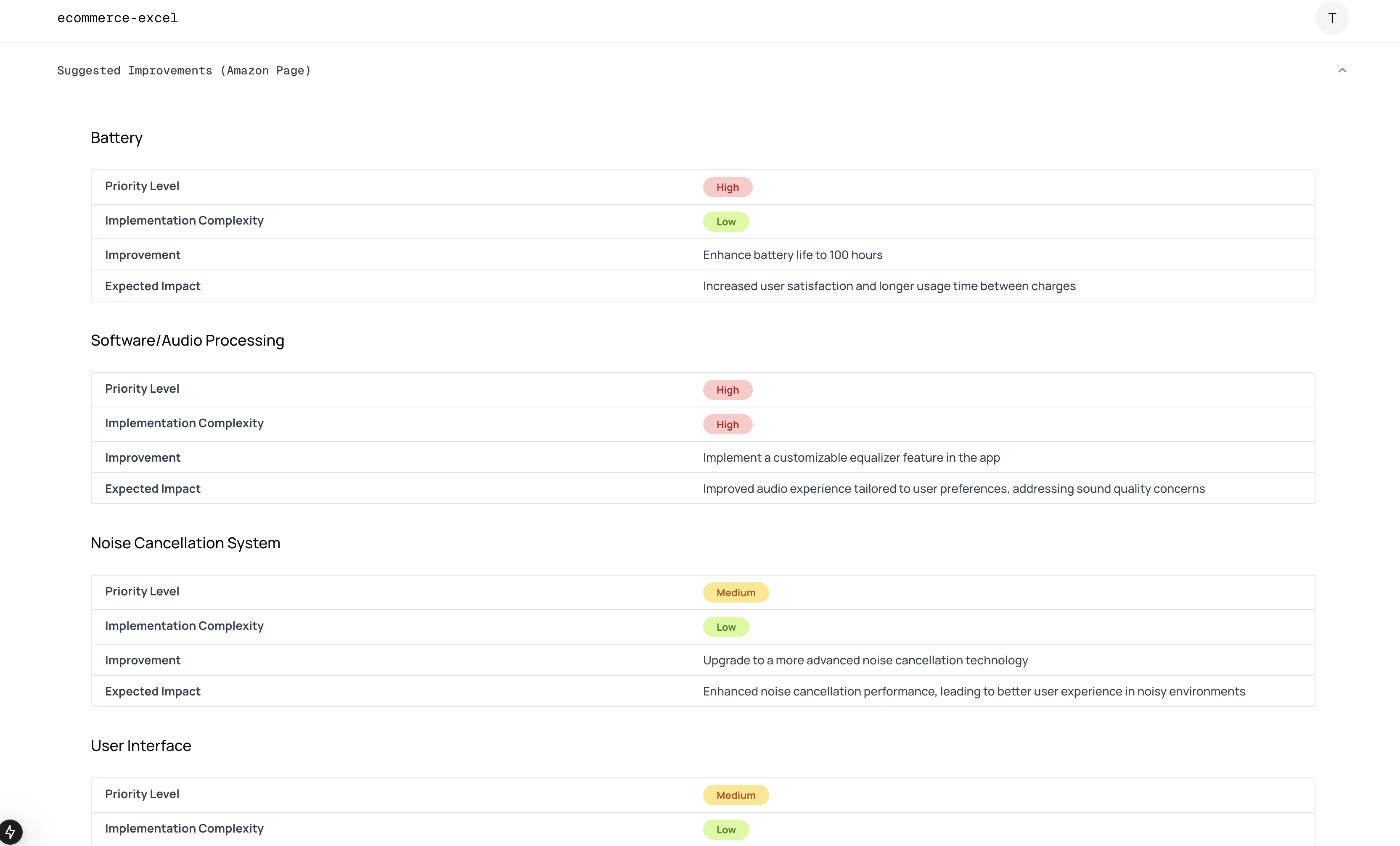This screenshot has width=1400, height=846.
Task: Click User Interface Medium priority badge
Action: 735,796
